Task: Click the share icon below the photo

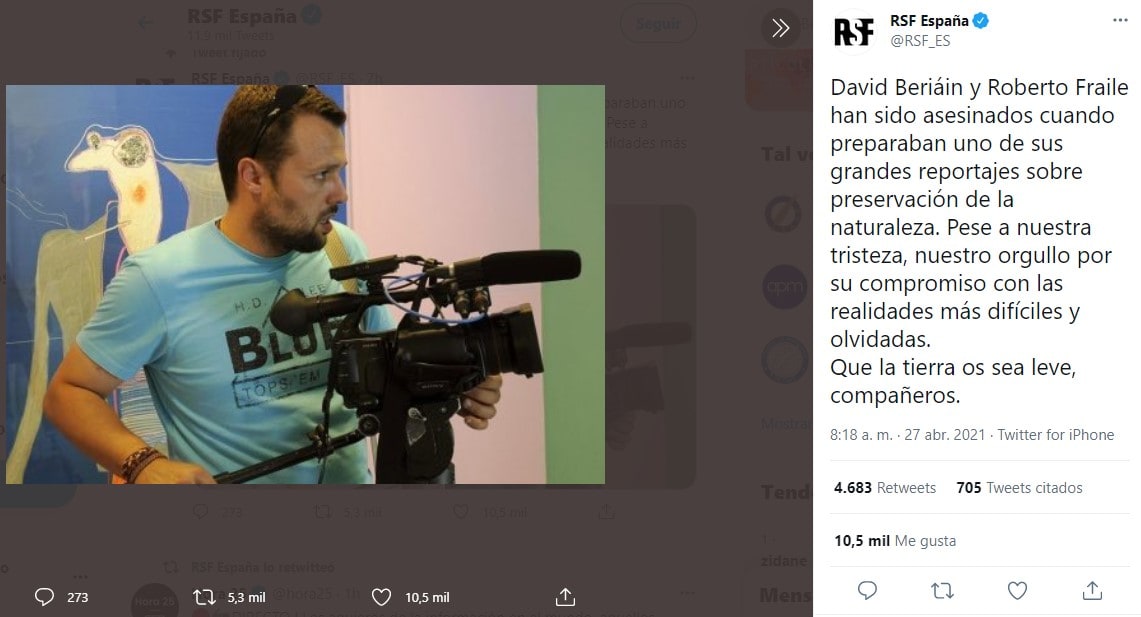Action: click(565, 597)
